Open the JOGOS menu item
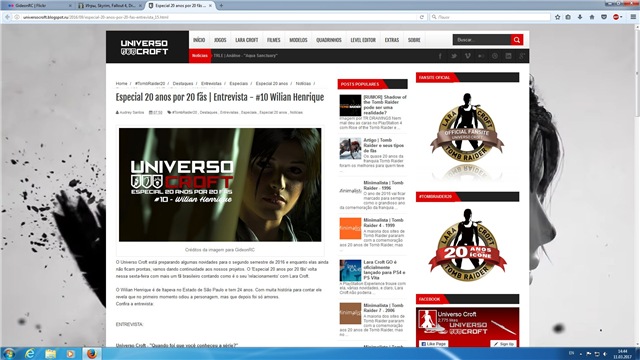The image size is (640, 360). [x=220, y=40]
